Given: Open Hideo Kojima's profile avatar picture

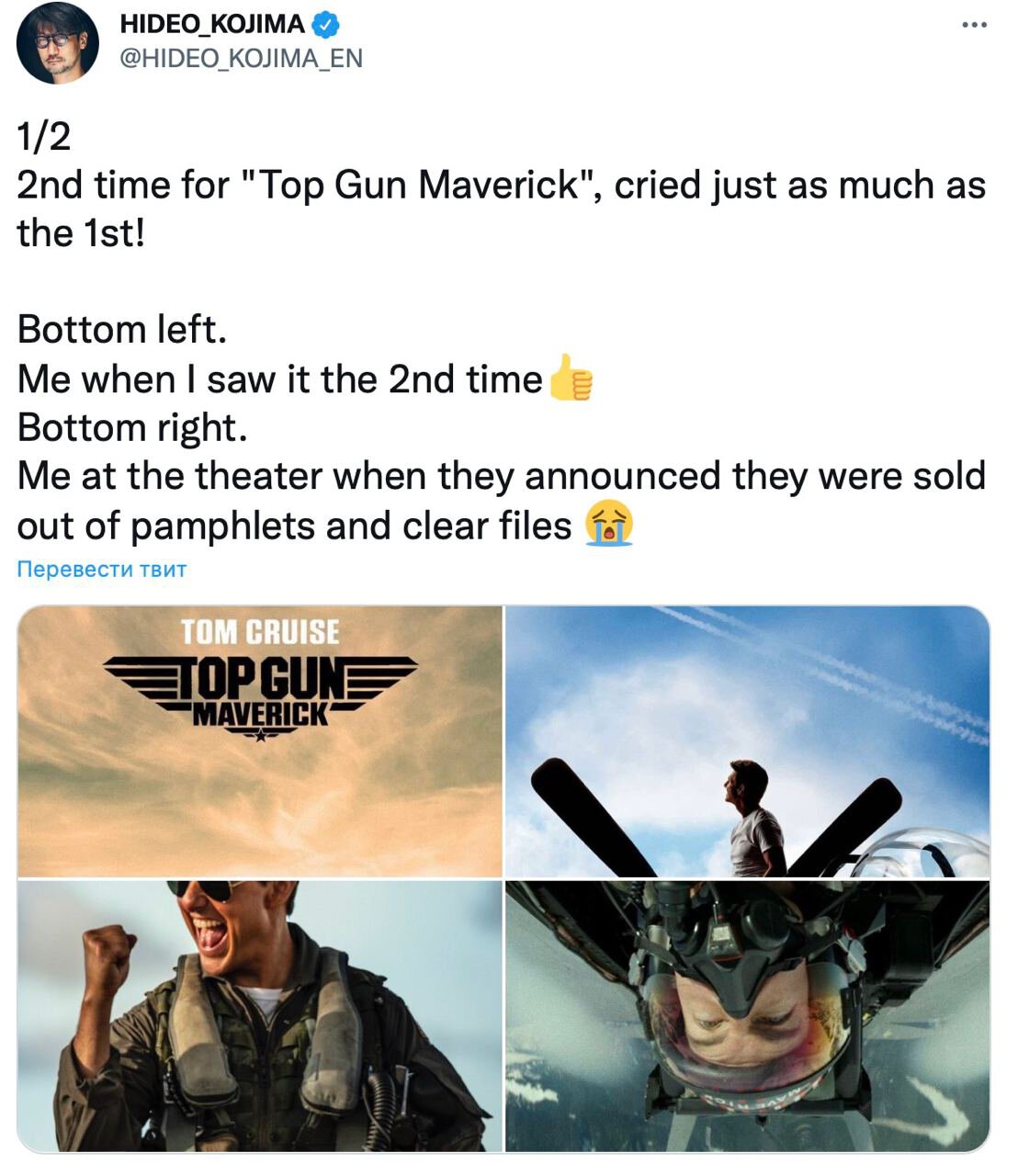Looking at the screenshot, I should [58, 43].
